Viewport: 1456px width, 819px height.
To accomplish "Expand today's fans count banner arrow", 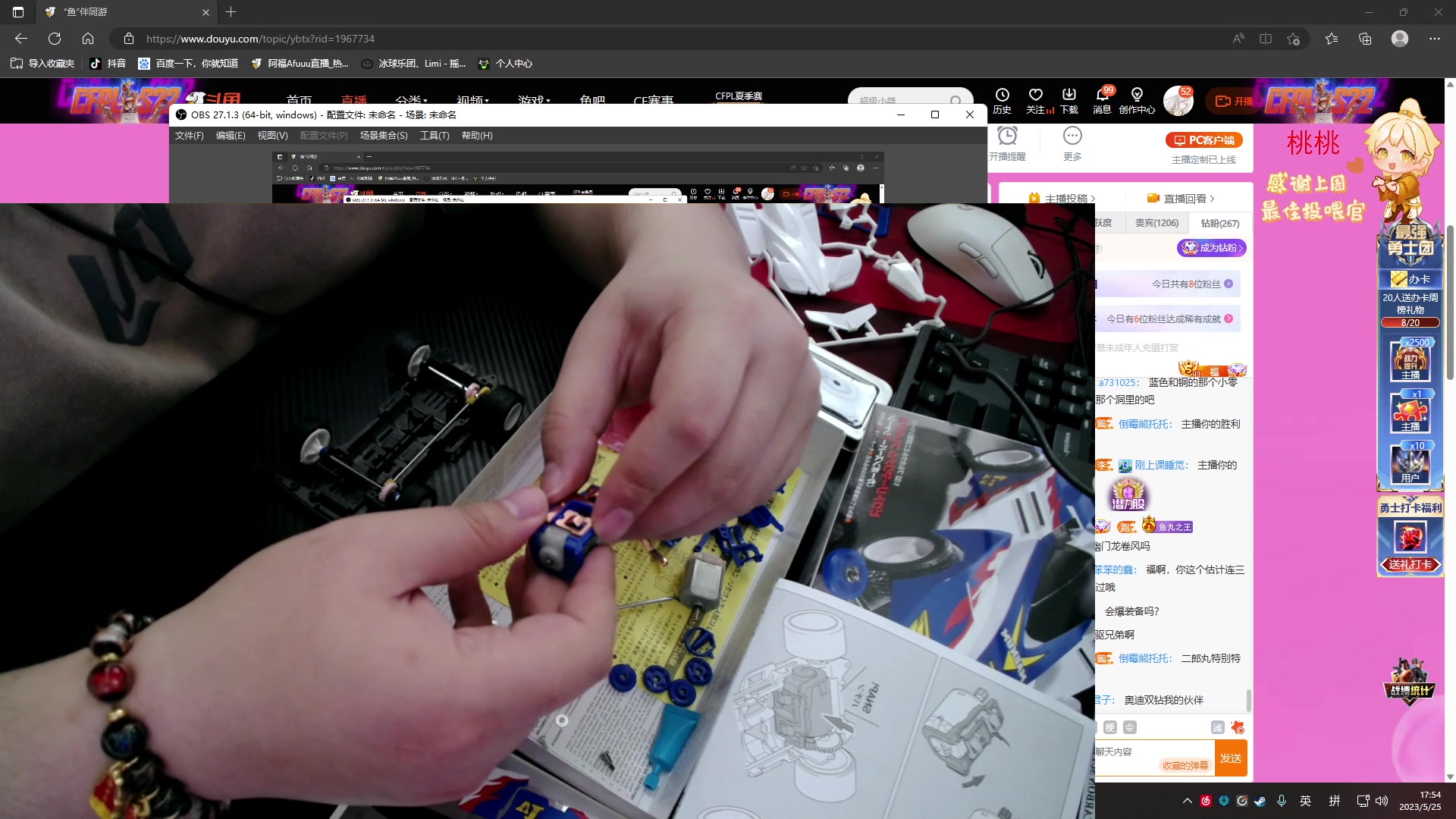I will pos(1228,284).
